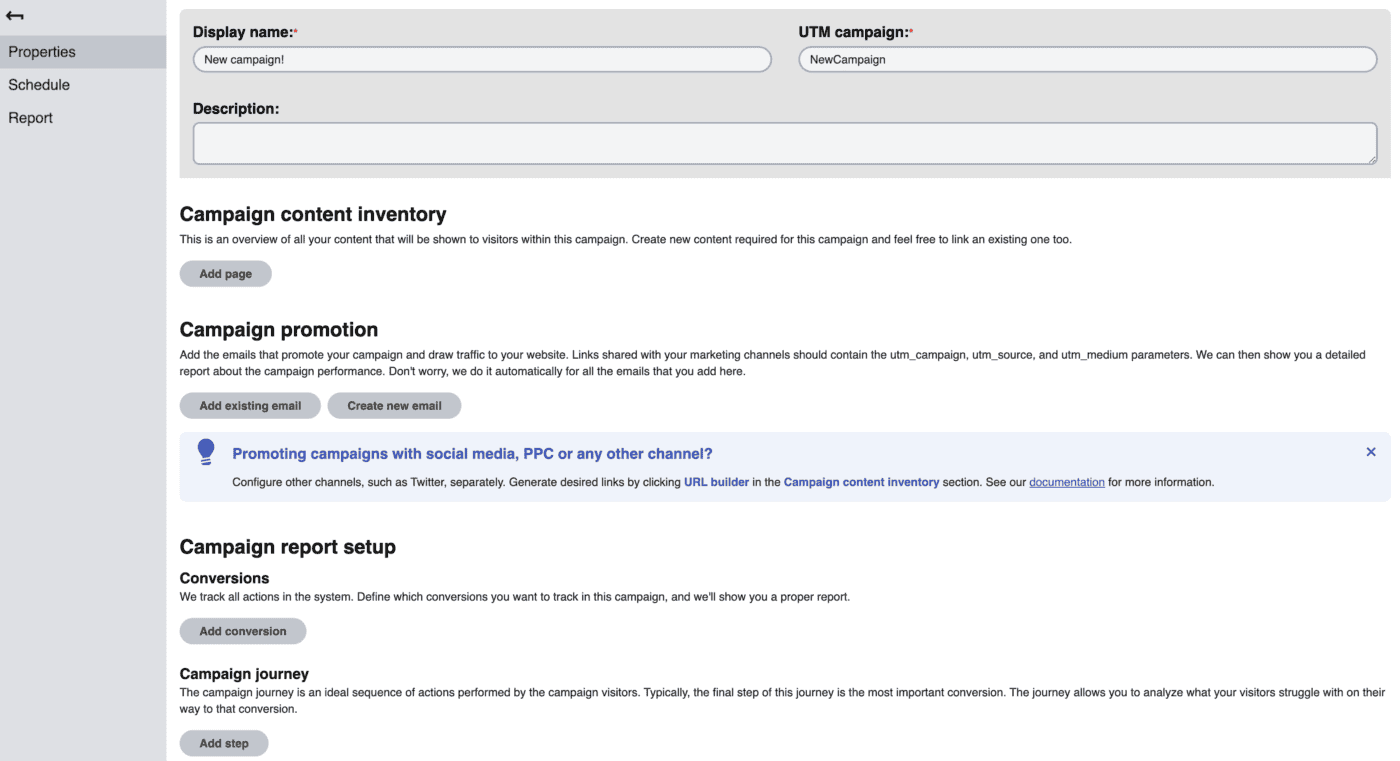The height and width of the screenshot is (761, 1400).
Task: Switch to the Schedule section
Action: [83, 85]
